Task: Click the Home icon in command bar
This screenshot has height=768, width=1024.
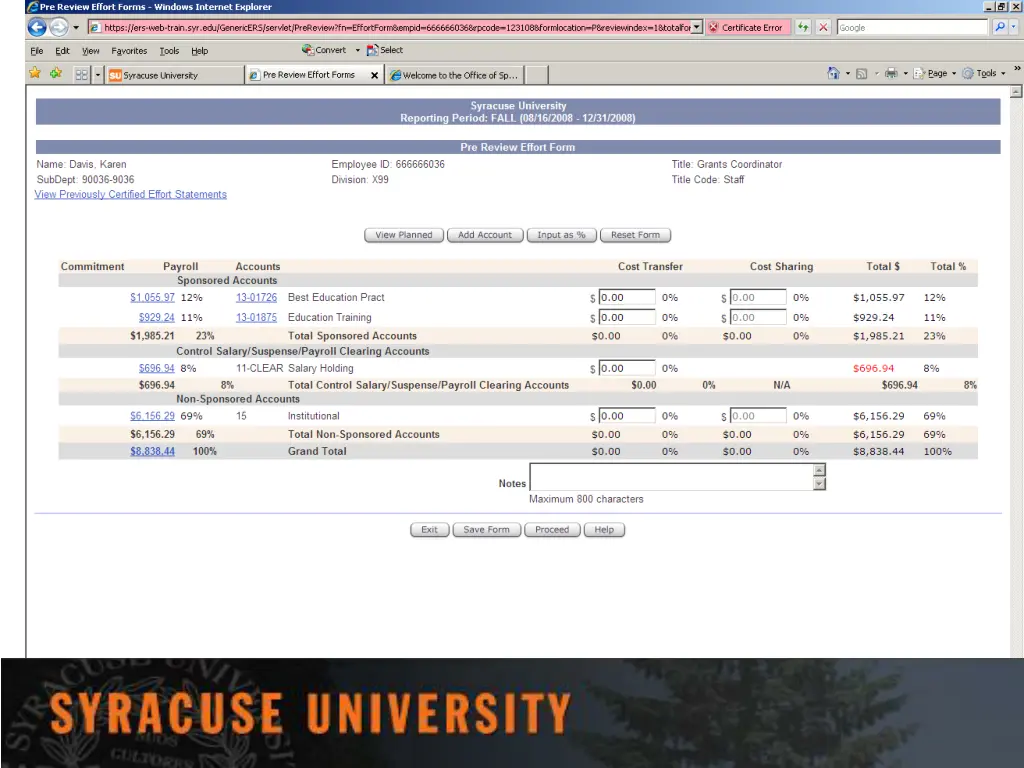Action: [x=833, y=73]
